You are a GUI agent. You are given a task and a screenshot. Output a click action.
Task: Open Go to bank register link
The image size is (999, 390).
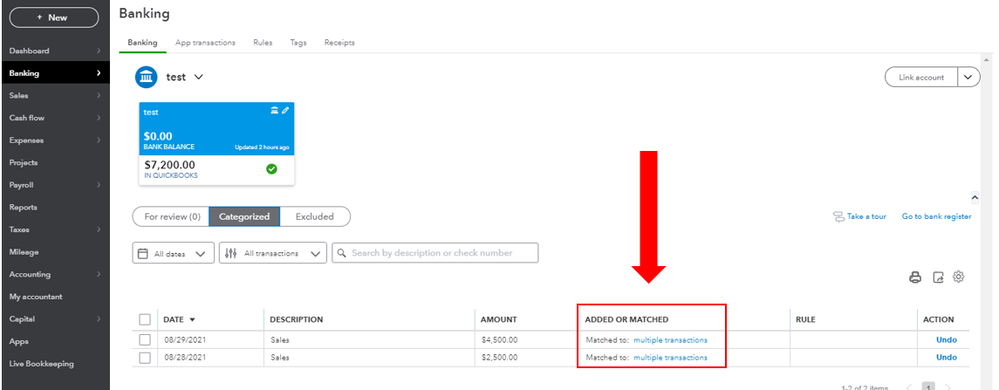[937, 217]
